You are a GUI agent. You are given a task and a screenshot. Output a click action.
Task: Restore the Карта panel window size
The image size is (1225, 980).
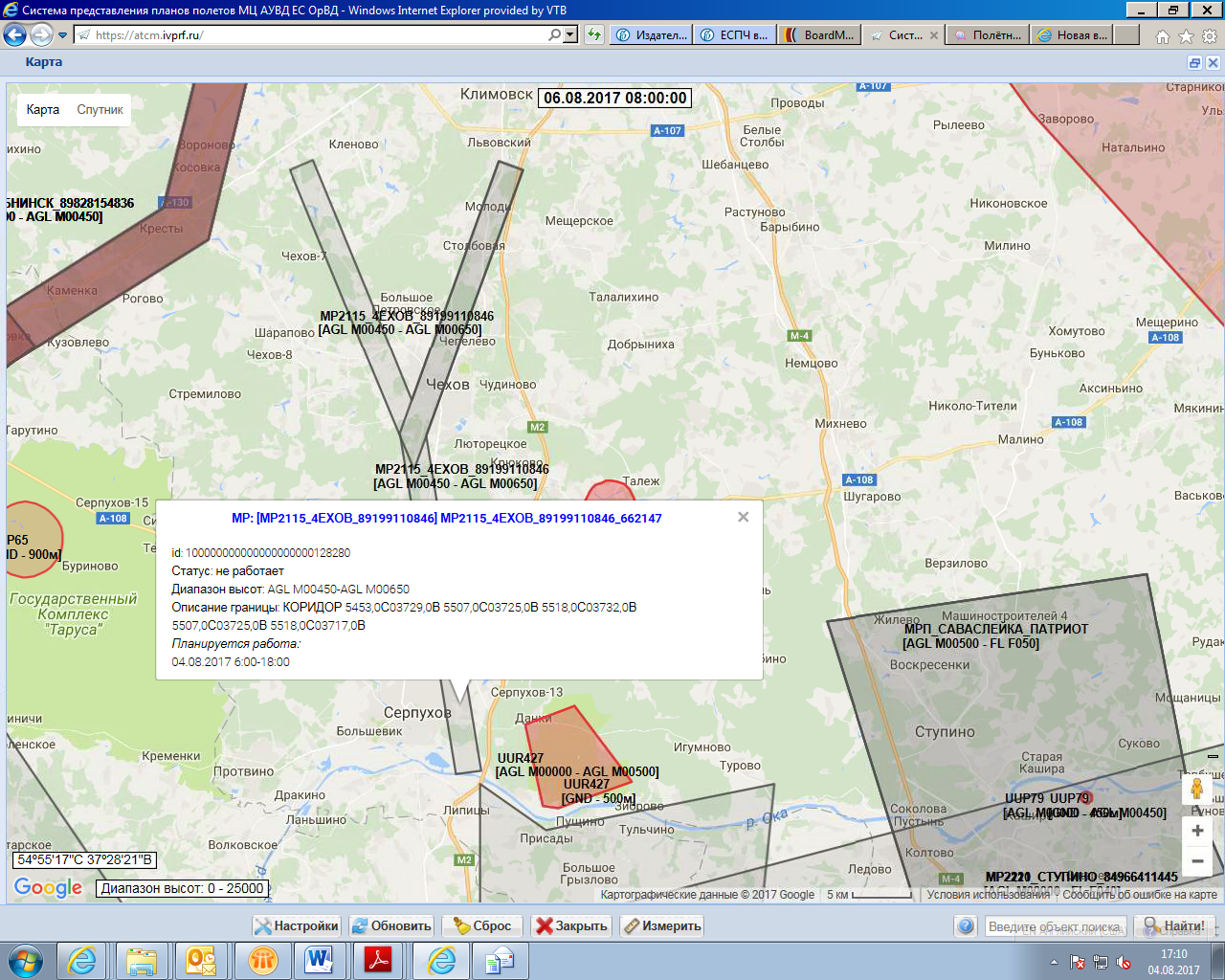(1194, 63)
